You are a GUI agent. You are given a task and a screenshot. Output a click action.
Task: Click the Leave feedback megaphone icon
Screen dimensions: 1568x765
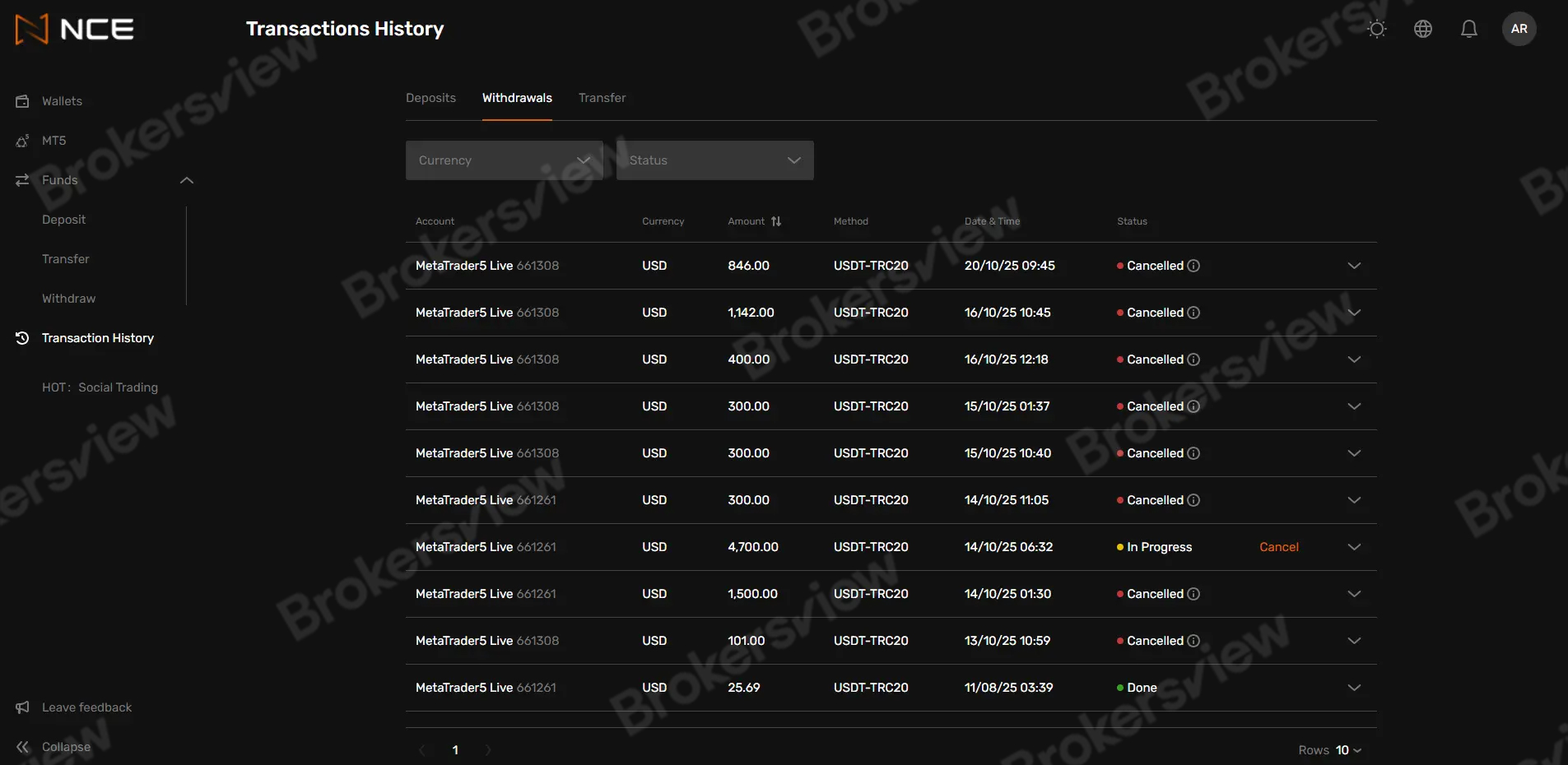(x=23, y=707)
